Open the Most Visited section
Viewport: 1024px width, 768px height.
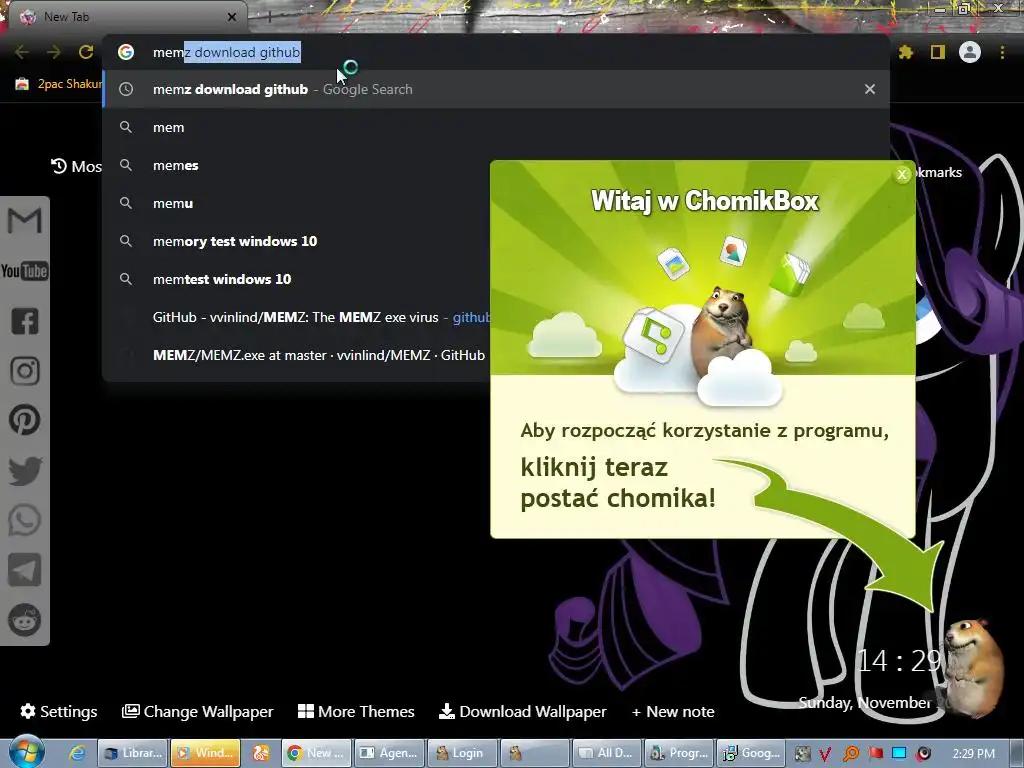pos(76,167)
